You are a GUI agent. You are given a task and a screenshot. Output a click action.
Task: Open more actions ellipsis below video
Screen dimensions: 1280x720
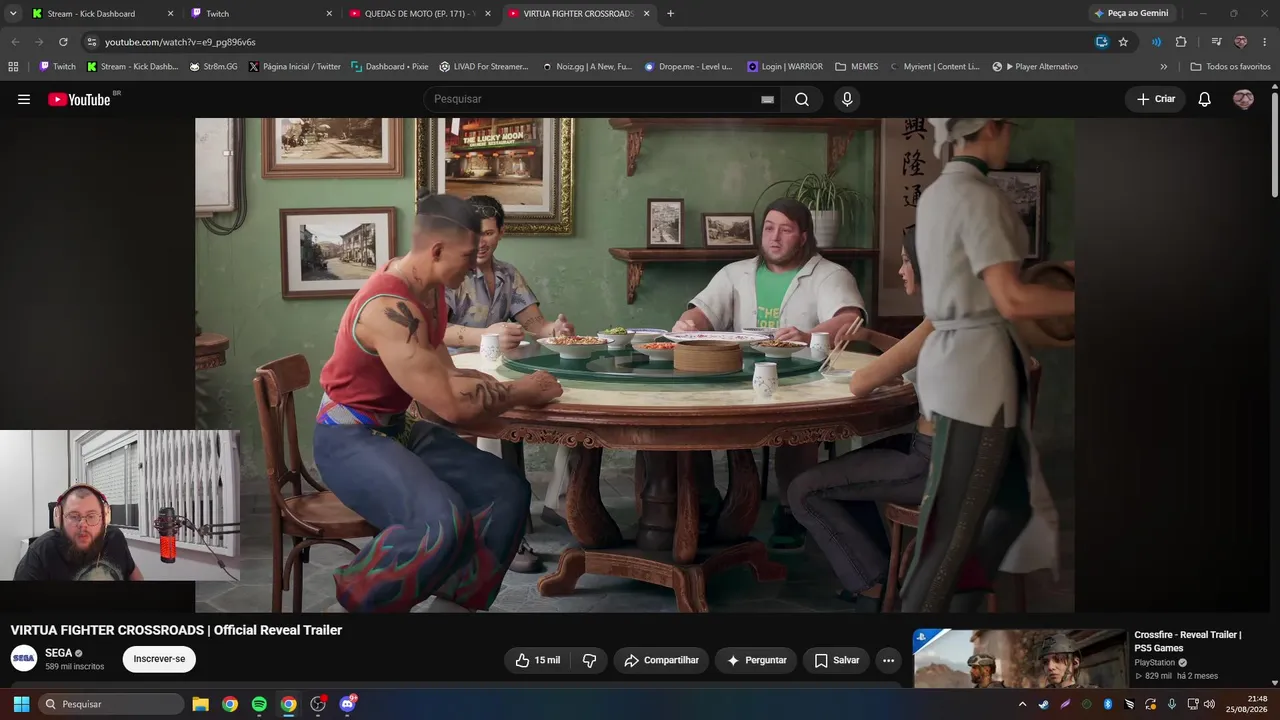point(888,660)
